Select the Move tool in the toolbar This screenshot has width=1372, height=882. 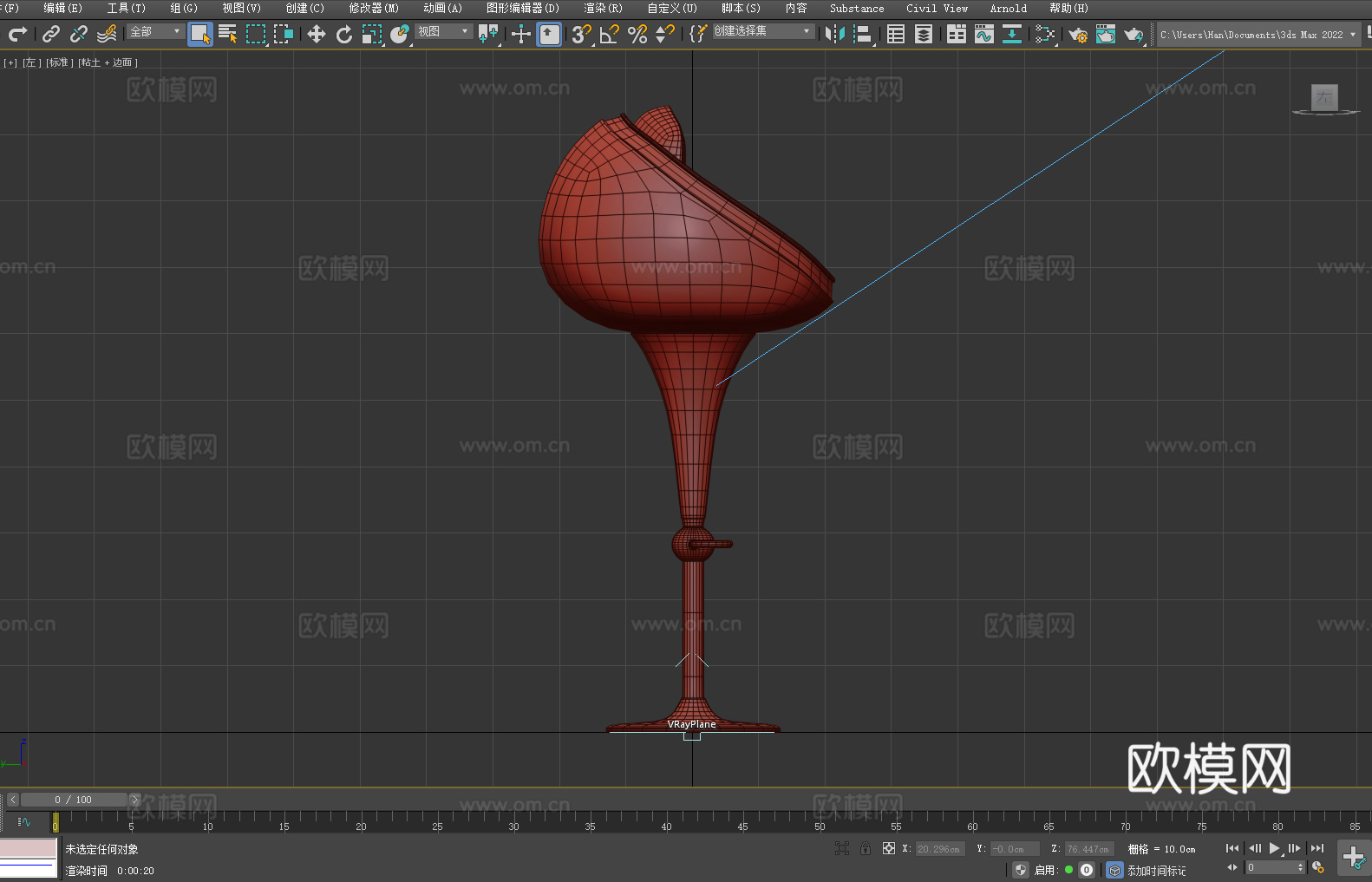[x=317, y=34]
